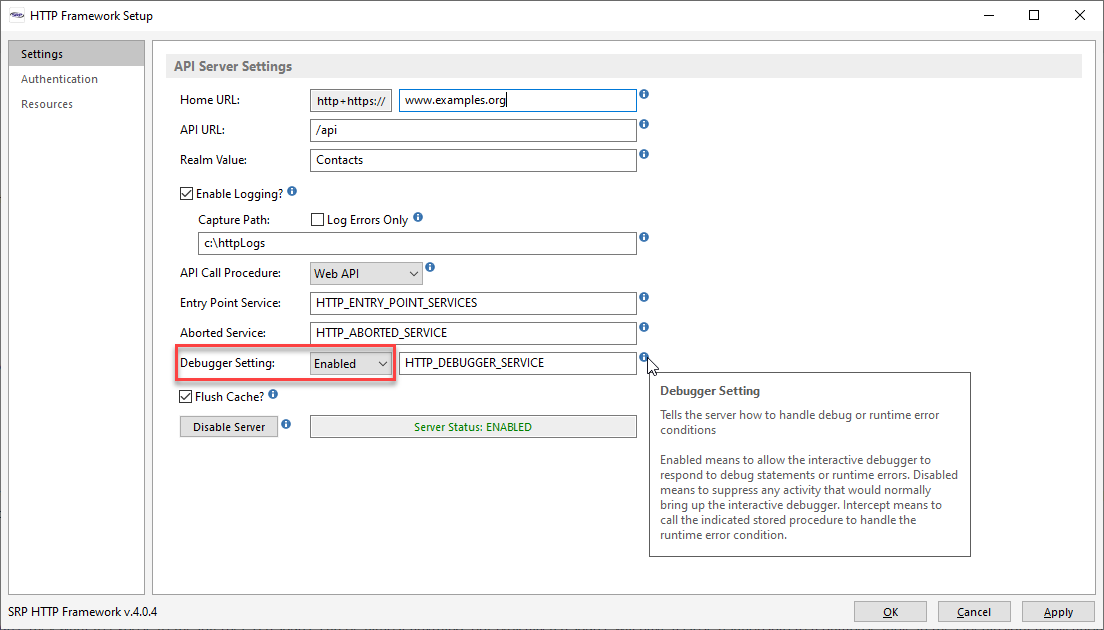
Task: Click info icon next to Flush Cache
Action: point(273,395)
